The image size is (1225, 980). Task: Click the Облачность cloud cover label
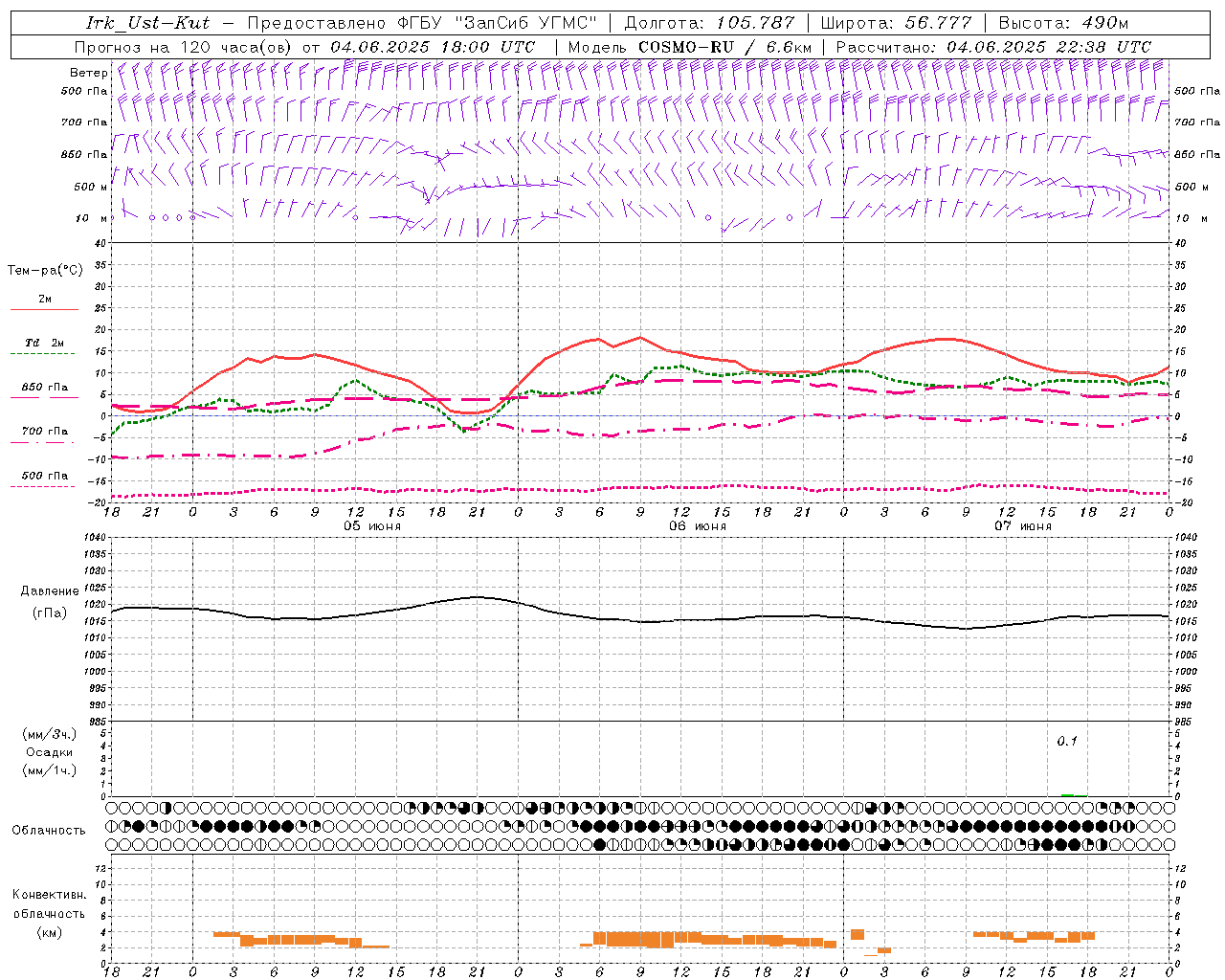(49, 830)
